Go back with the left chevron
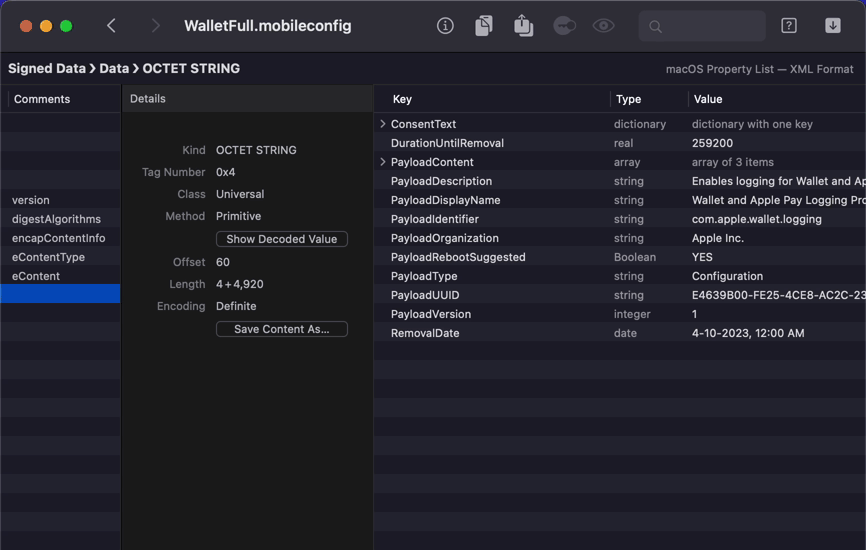The image size is (866, 550). coord(111,25)
